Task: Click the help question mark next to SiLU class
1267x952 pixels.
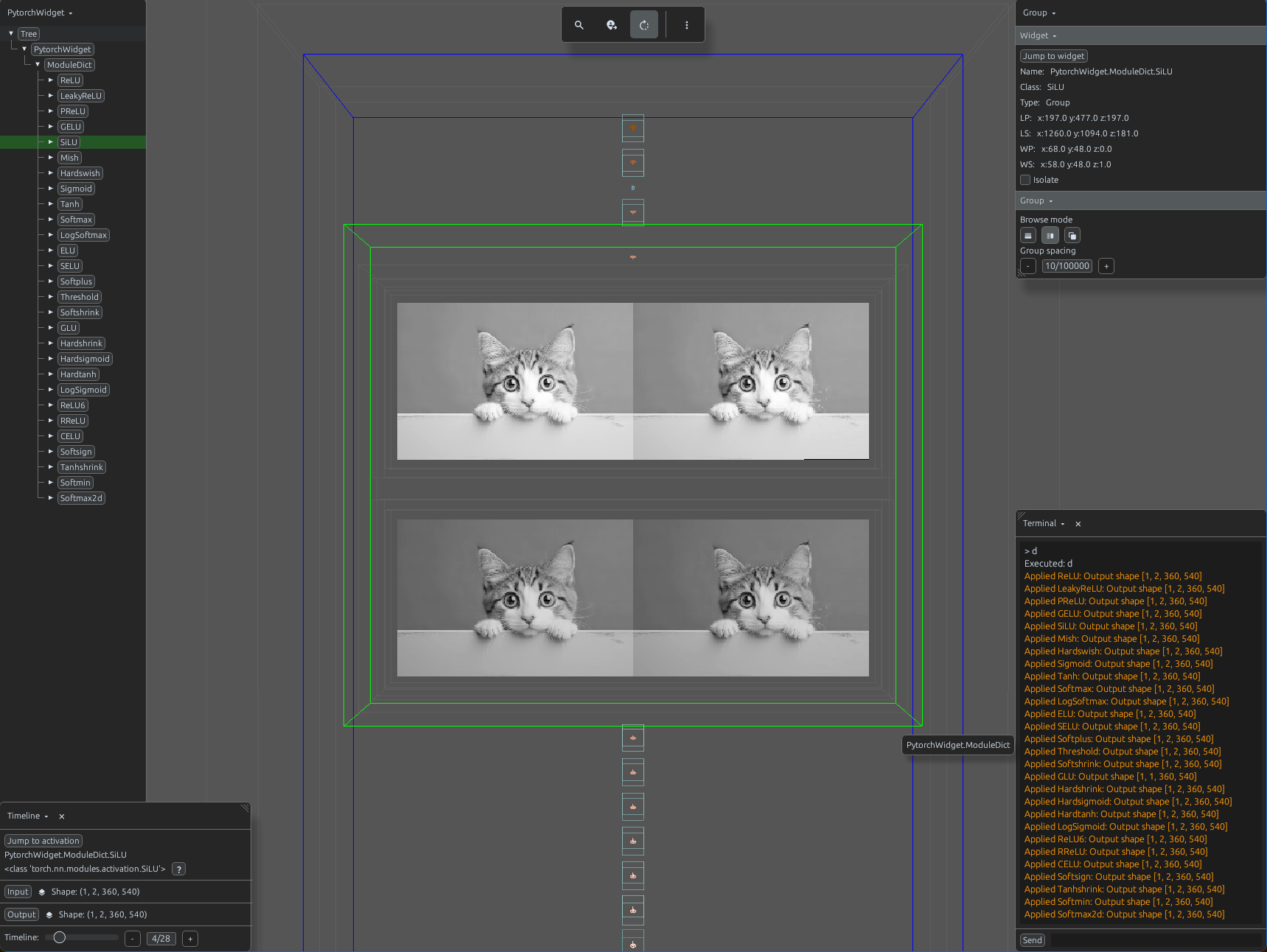Action: click(x=178, y=869)
